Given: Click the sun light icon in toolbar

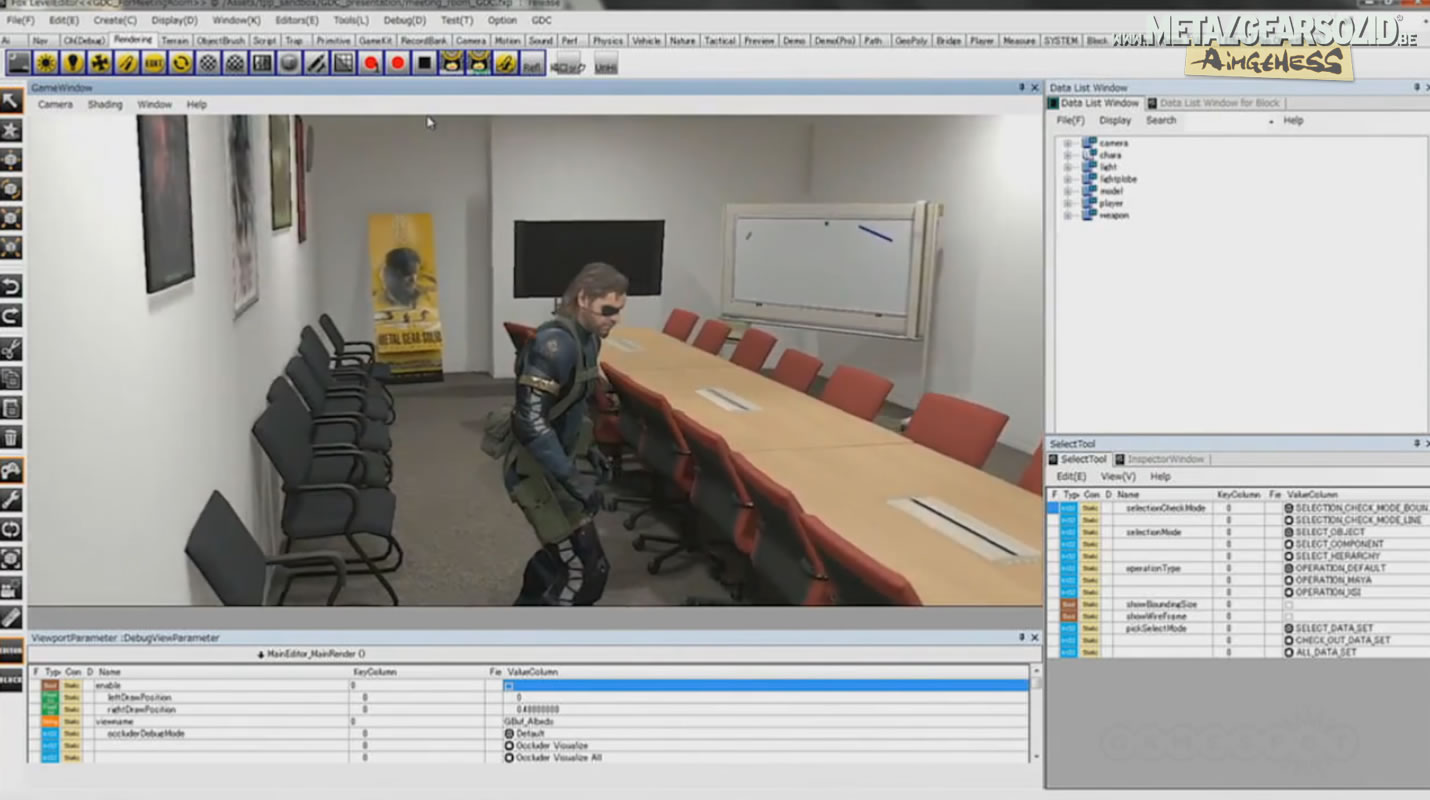Looking at the screenshot, I should pos(46,63).
